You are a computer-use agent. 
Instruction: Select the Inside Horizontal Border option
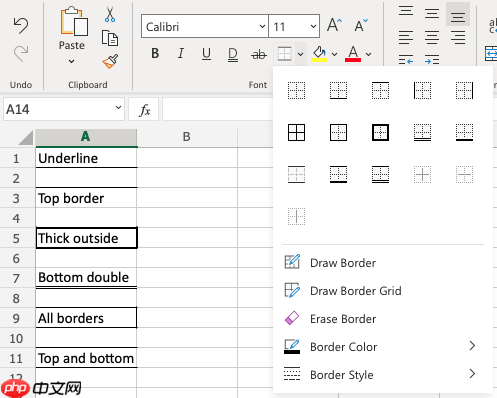pyautogui.click(x=464, y=174)
